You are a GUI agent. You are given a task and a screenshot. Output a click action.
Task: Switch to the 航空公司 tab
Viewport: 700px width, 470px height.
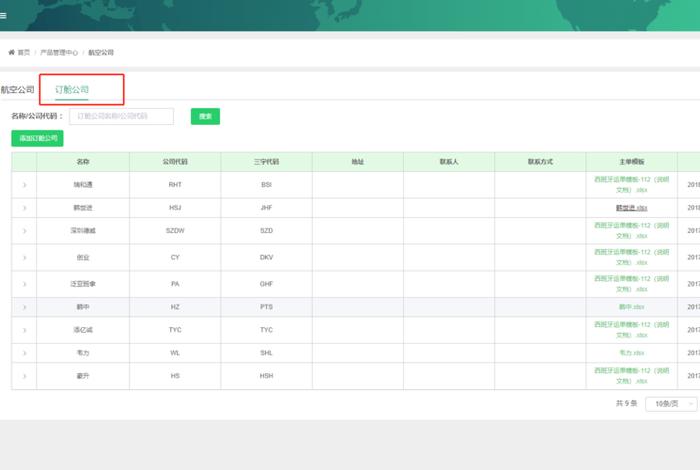(17, 90)
